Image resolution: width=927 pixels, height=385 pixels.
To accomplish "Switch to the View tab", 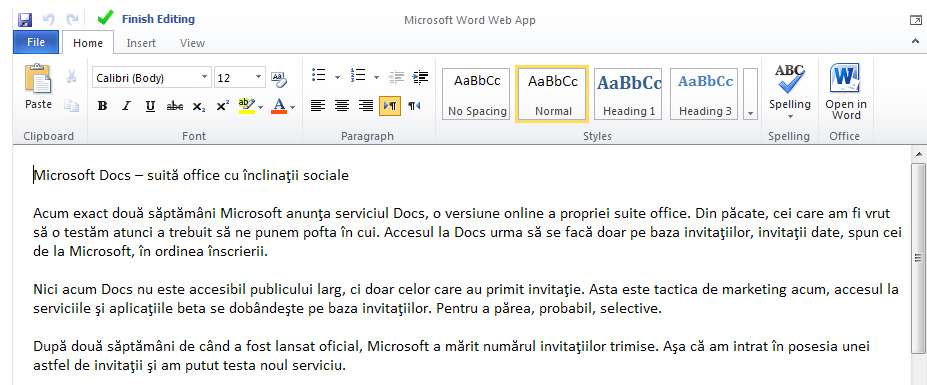I will (x=192, y=43).
